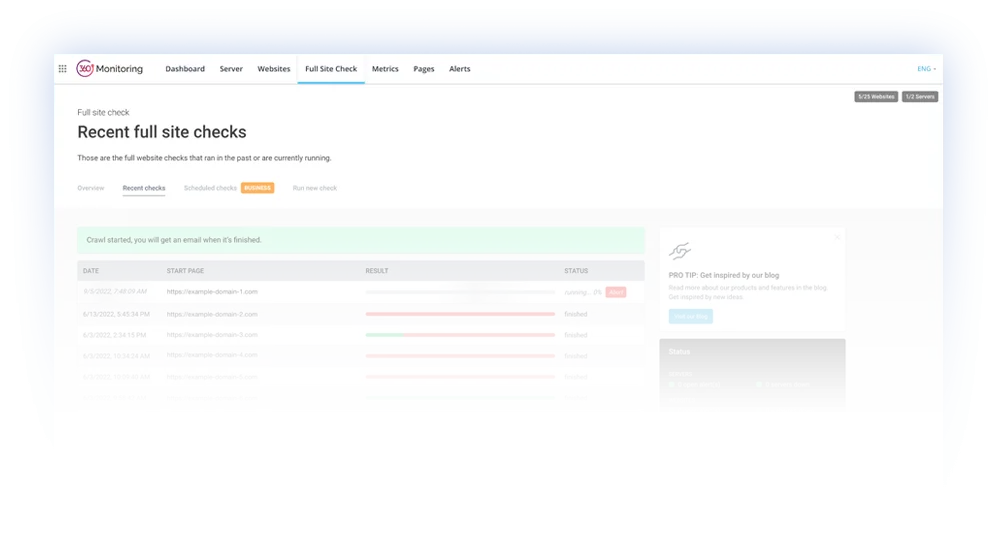Open the https://example-domain-1.com row
Viewport: 997px width, 543px height.
point(361,292)
